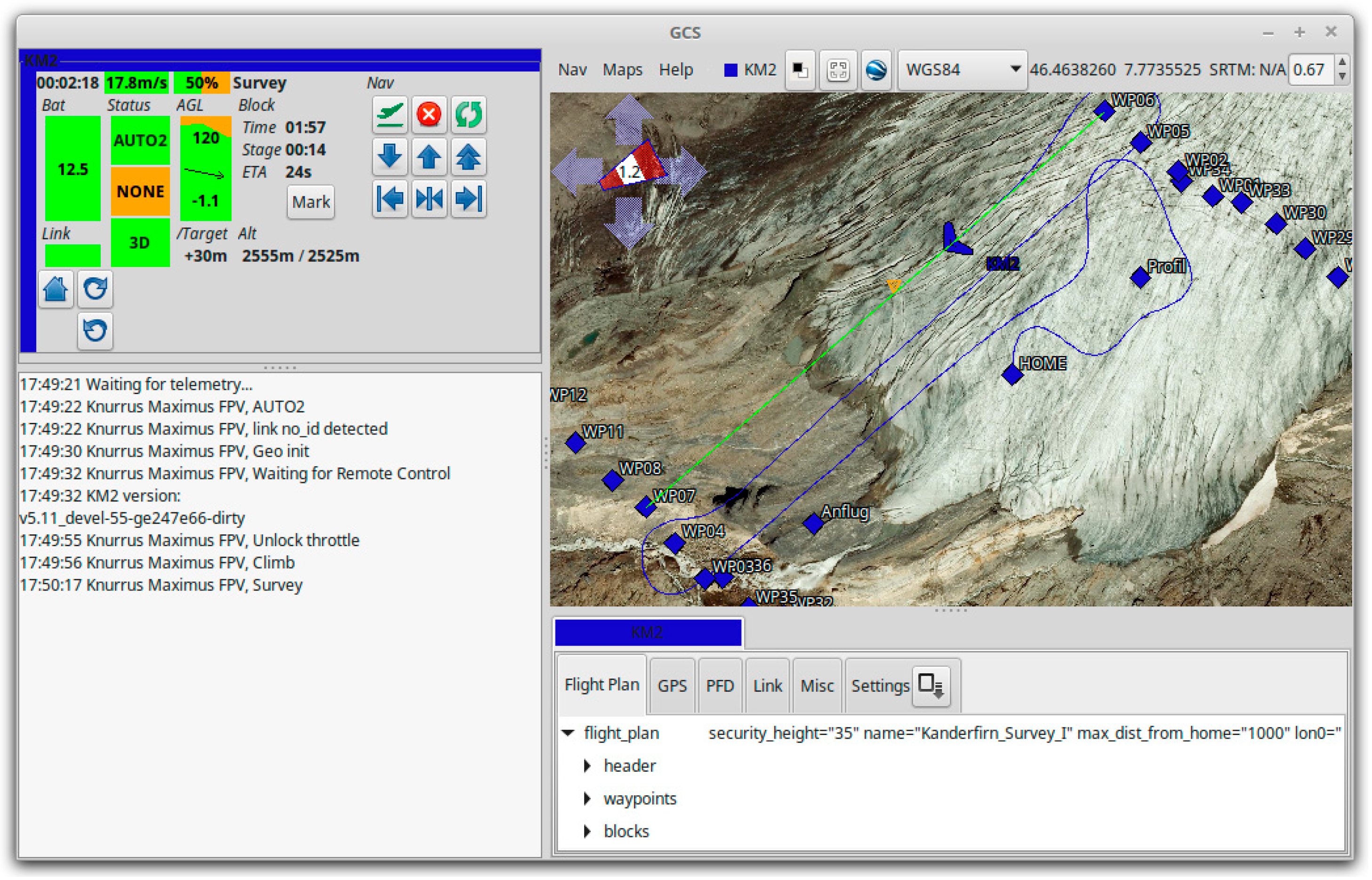Click the blue Home house icon
The width and height of the screenshot is (1372, 880).
pyautogui.click(x=56, y=289)
